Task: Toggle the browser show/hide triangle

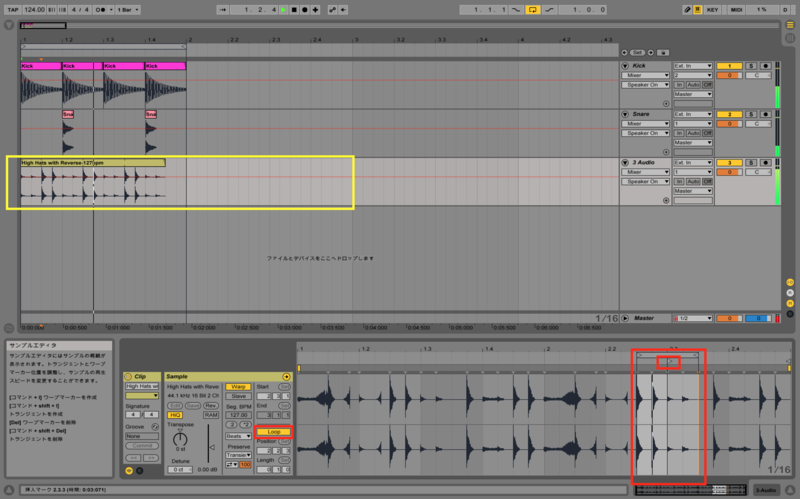Action: (x=9, y=25)
